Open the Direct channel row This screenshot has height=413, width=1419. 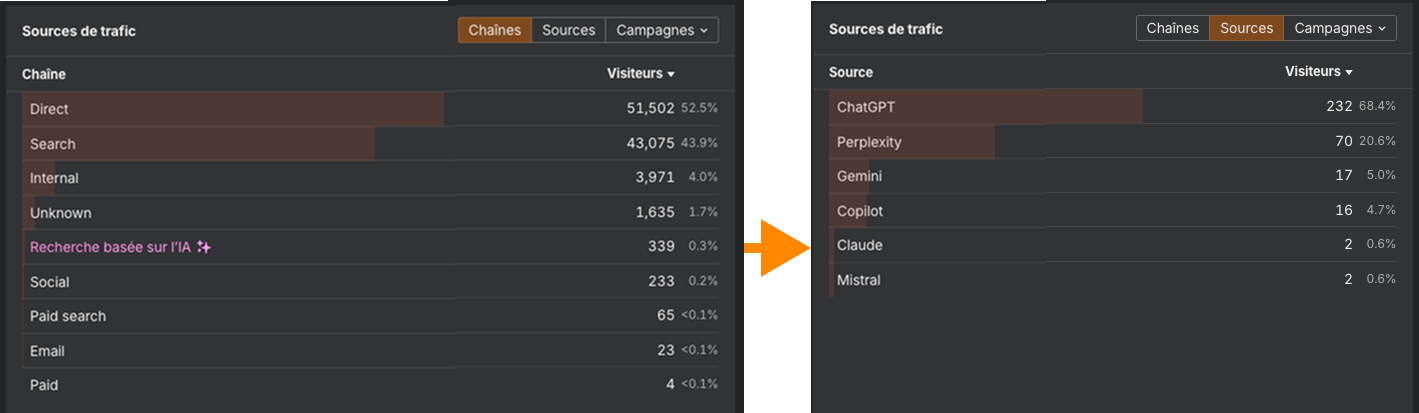(x=370, y=109)
